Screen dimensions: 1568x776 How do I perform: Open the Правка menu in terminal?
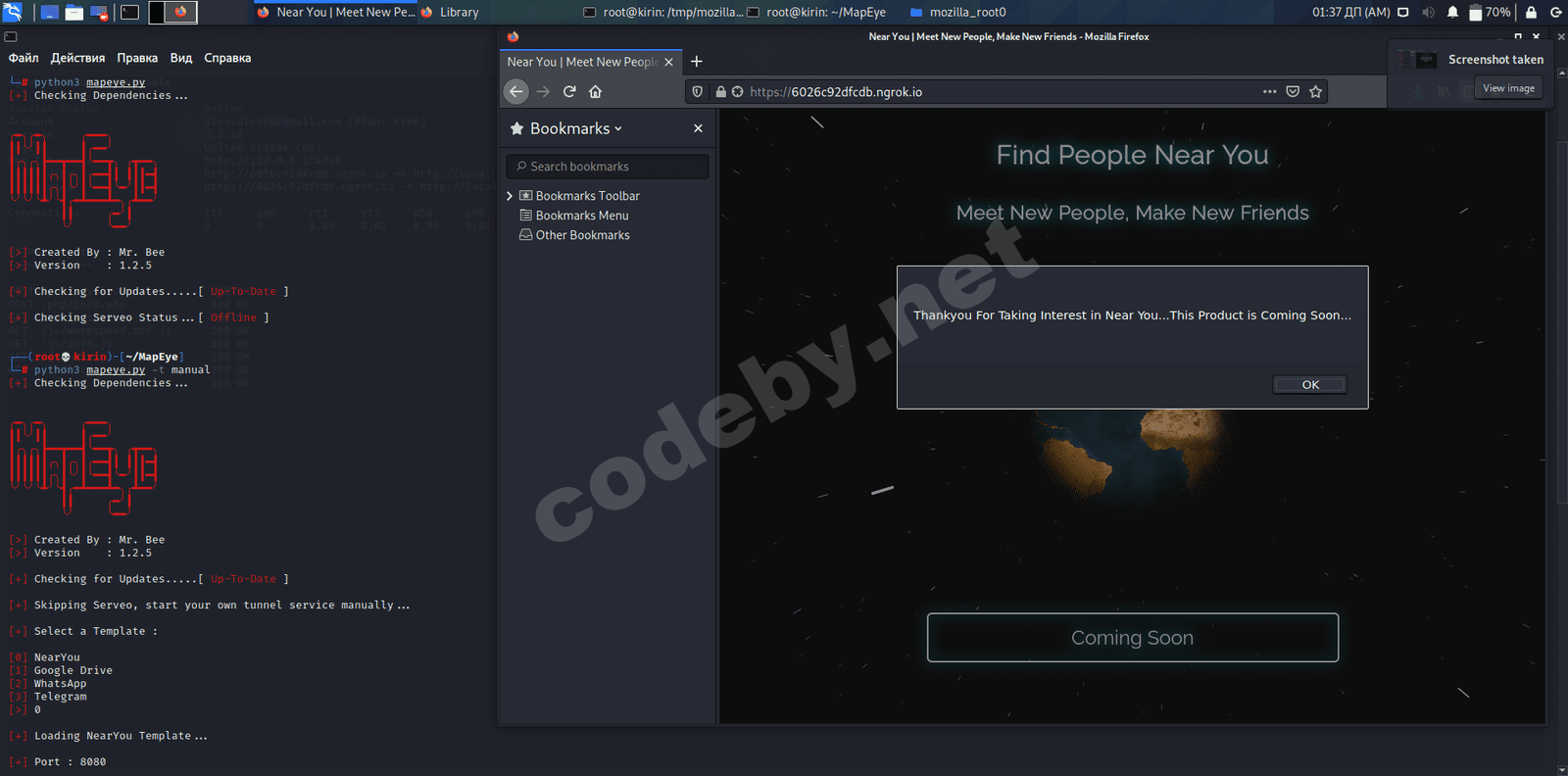pyautogui.click(x=137, y=58)
